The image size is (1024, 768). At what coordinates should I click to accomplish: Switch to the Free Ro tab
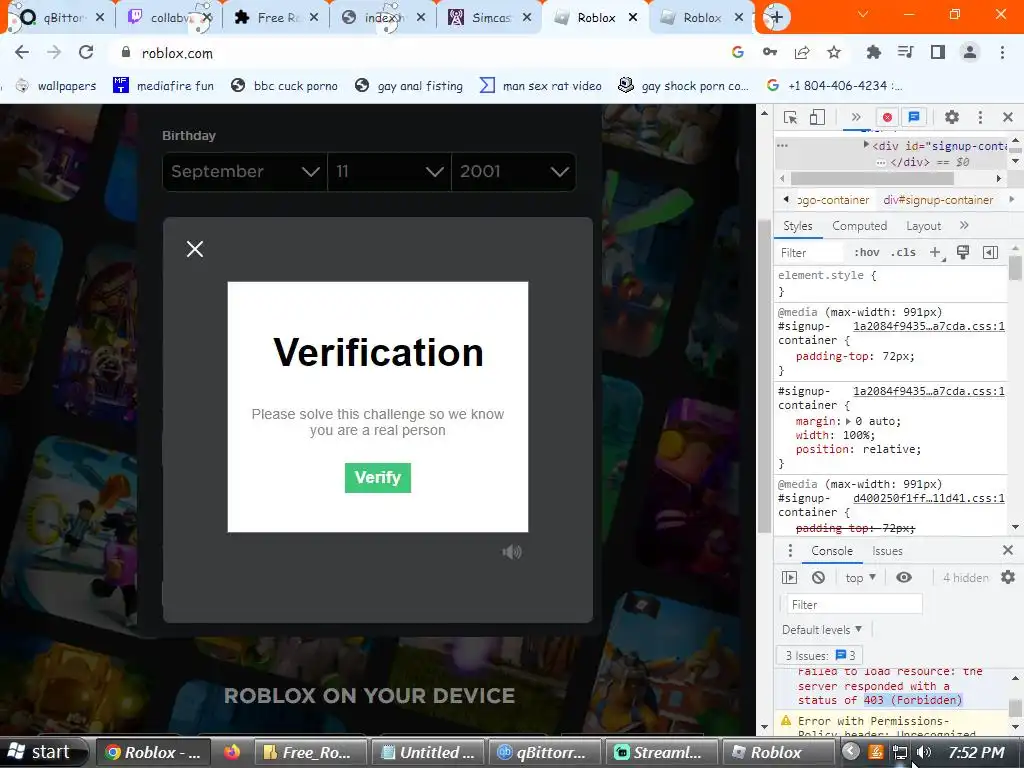point(278,18)
